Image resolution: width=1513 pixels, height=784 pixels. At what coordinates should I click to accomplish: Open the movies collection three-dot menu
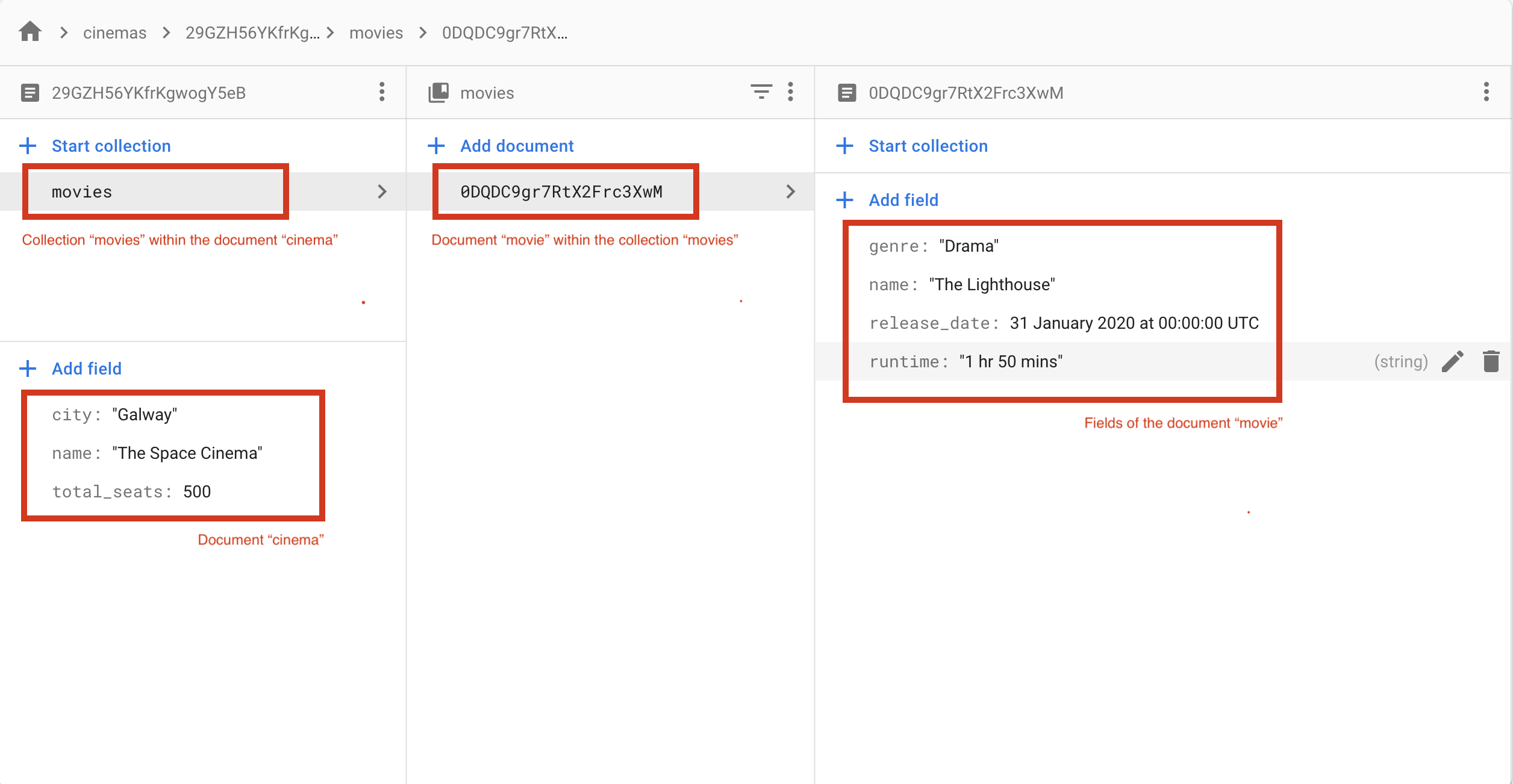790,92
